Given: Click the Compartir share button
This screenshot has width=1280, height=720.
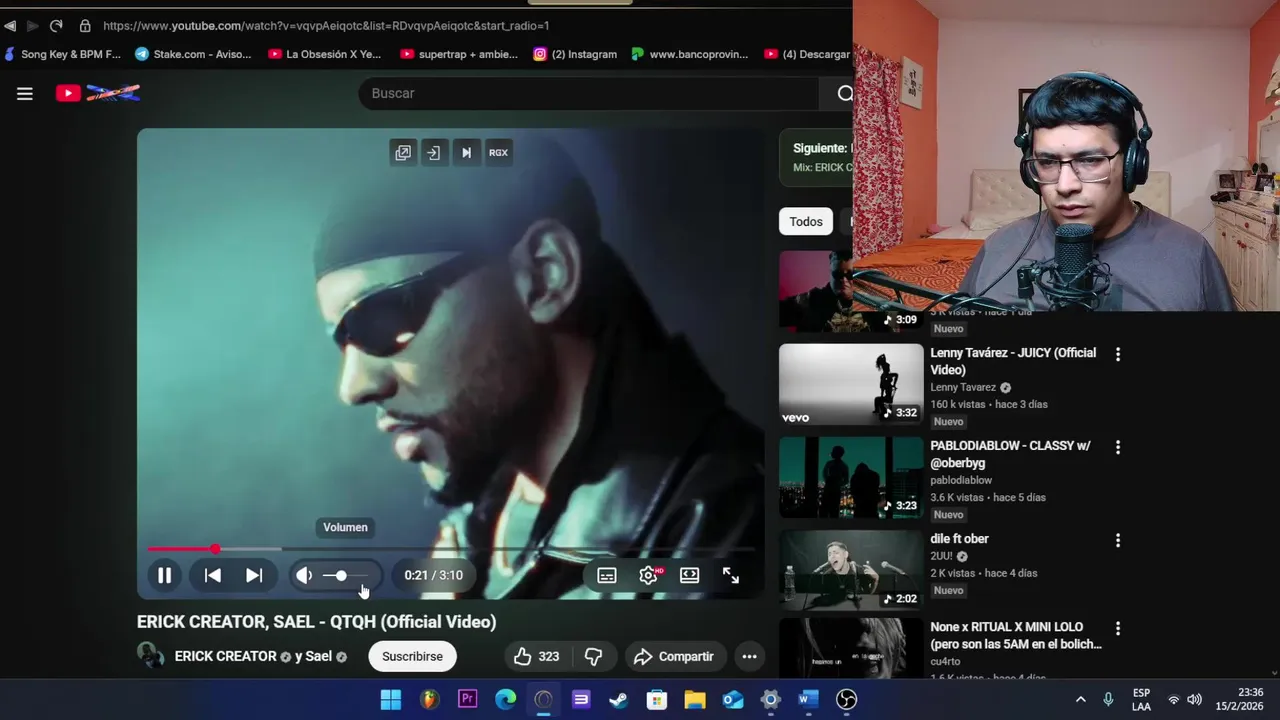Looking at the screenshot, I should tap(674, 656).
